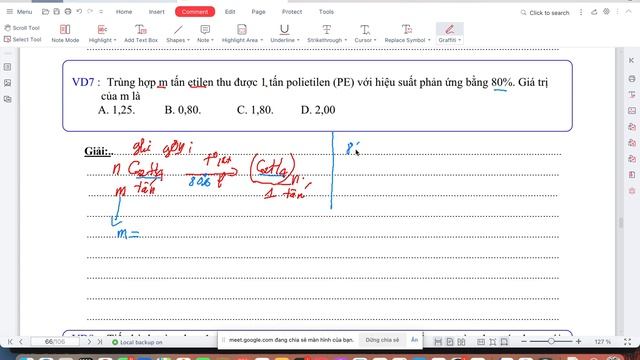Expand the Strikethrough dropdown arrow
The width and height of the screenshot is (640, 360).
[x=345, y=40]
